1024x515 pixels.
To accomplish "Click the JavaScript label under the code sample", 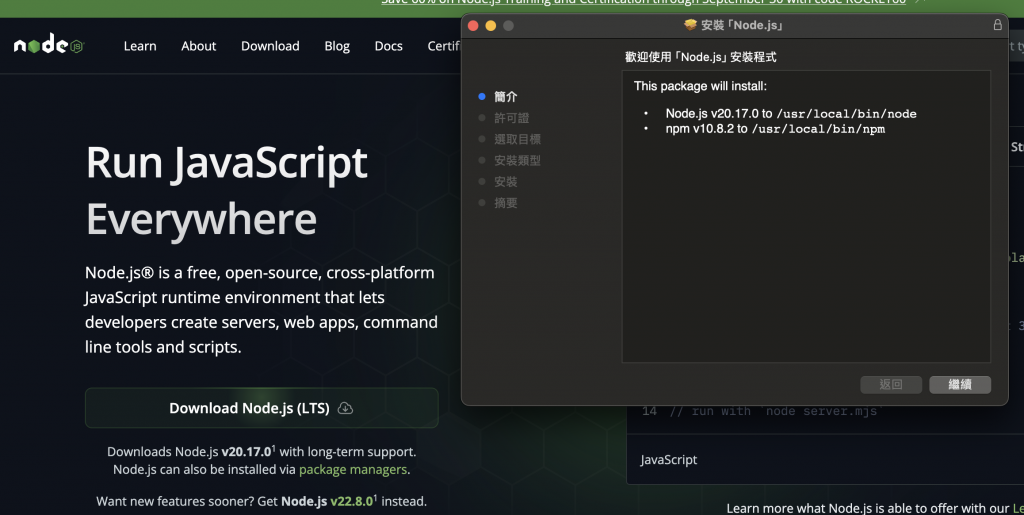I will [x=669, y=460].
